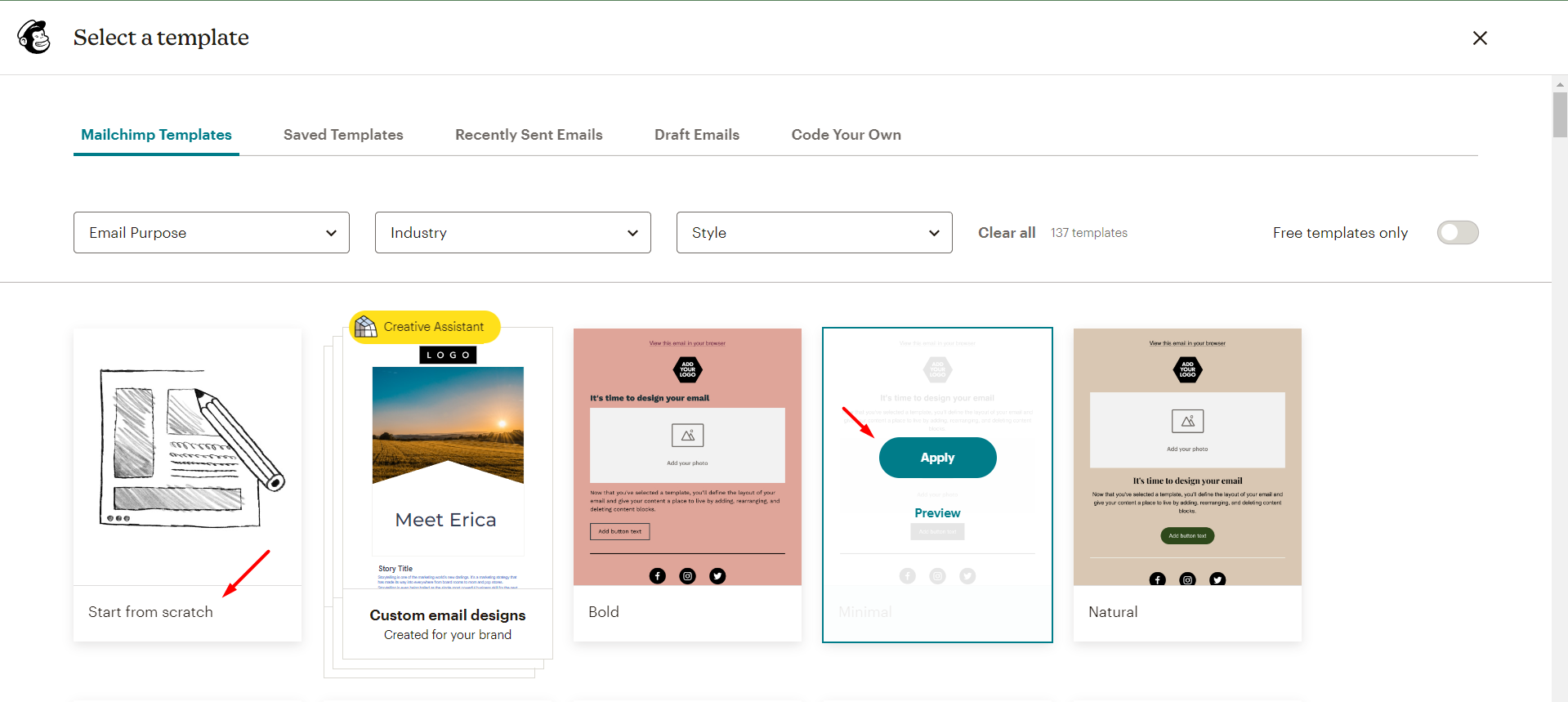This screenshot has width=1568, height=702.
Task: Open the Industry filter dropdown
Action: [x=512, y=233]
